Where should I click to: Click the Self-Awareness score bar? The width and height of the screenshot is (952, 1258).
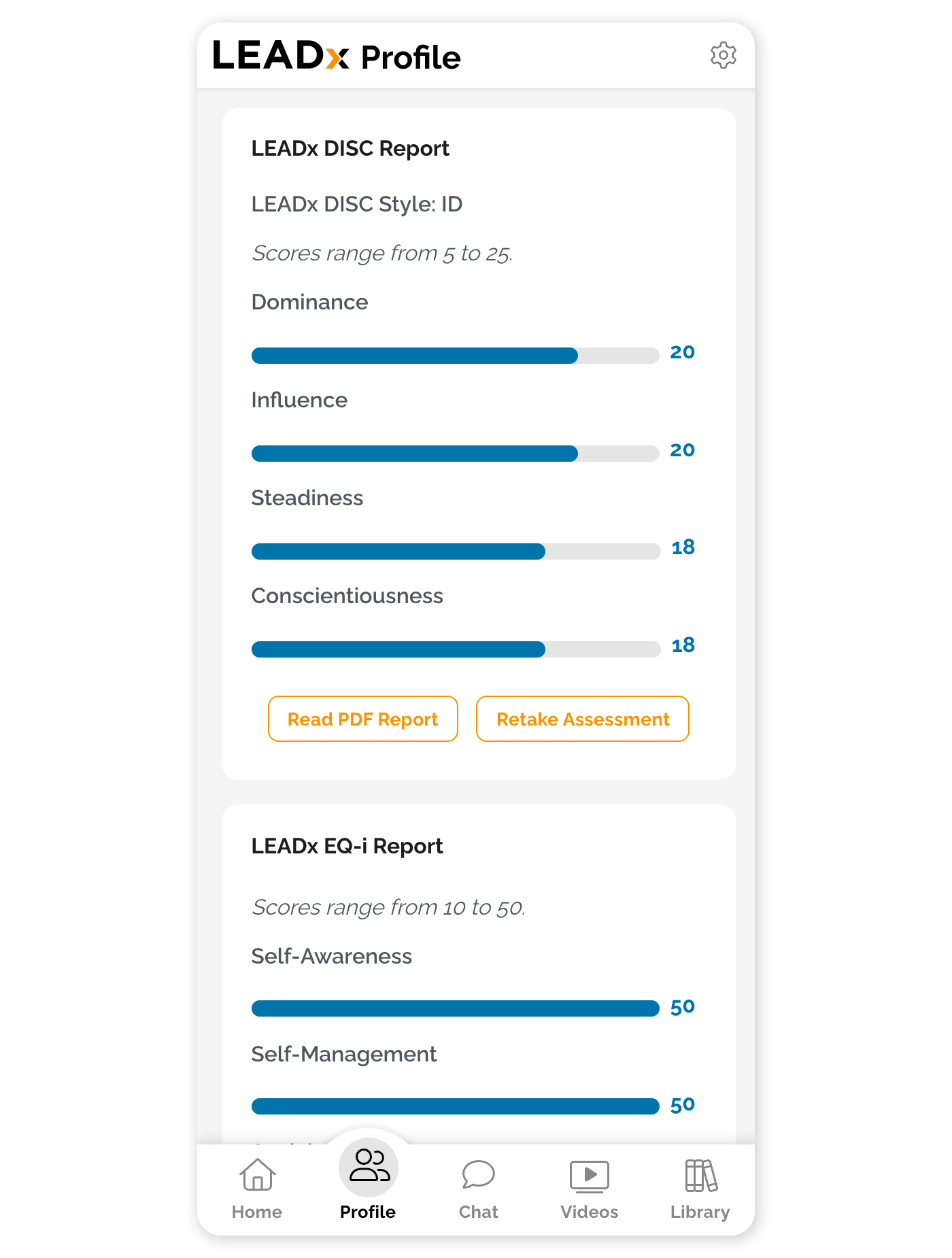click(x=455, y=1008)
